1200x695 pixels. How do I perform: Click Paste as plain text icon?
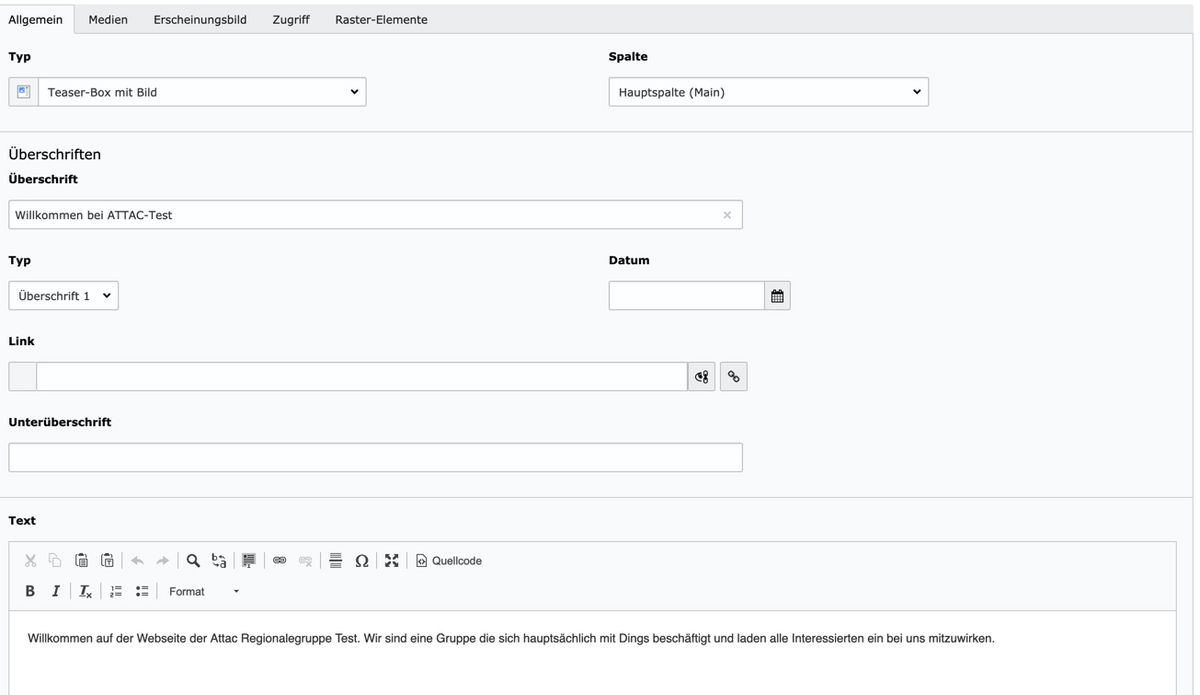107,561
